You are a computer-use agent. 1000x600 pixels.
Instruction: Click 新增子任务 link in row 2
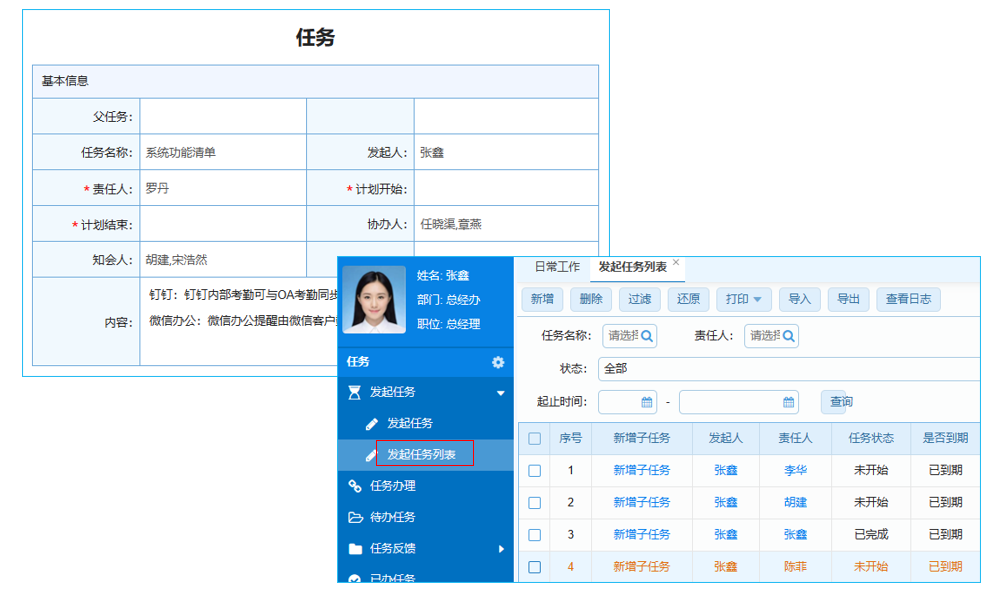tap(643, 502)
